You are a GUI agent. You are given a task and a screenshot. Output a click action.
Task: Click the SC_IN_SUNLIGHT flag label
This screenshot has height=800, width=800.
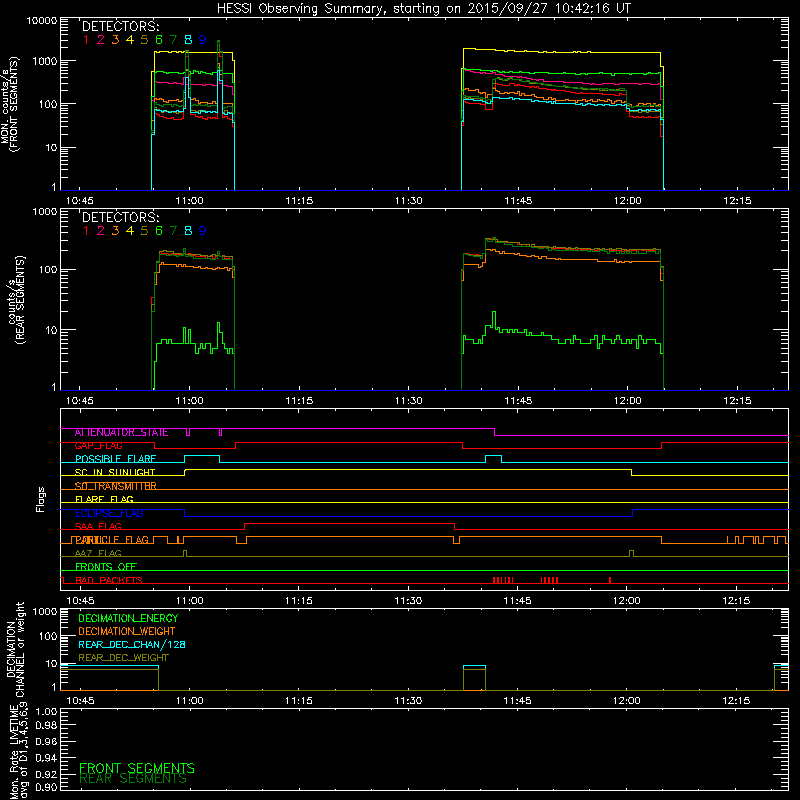tap(115, 472)
